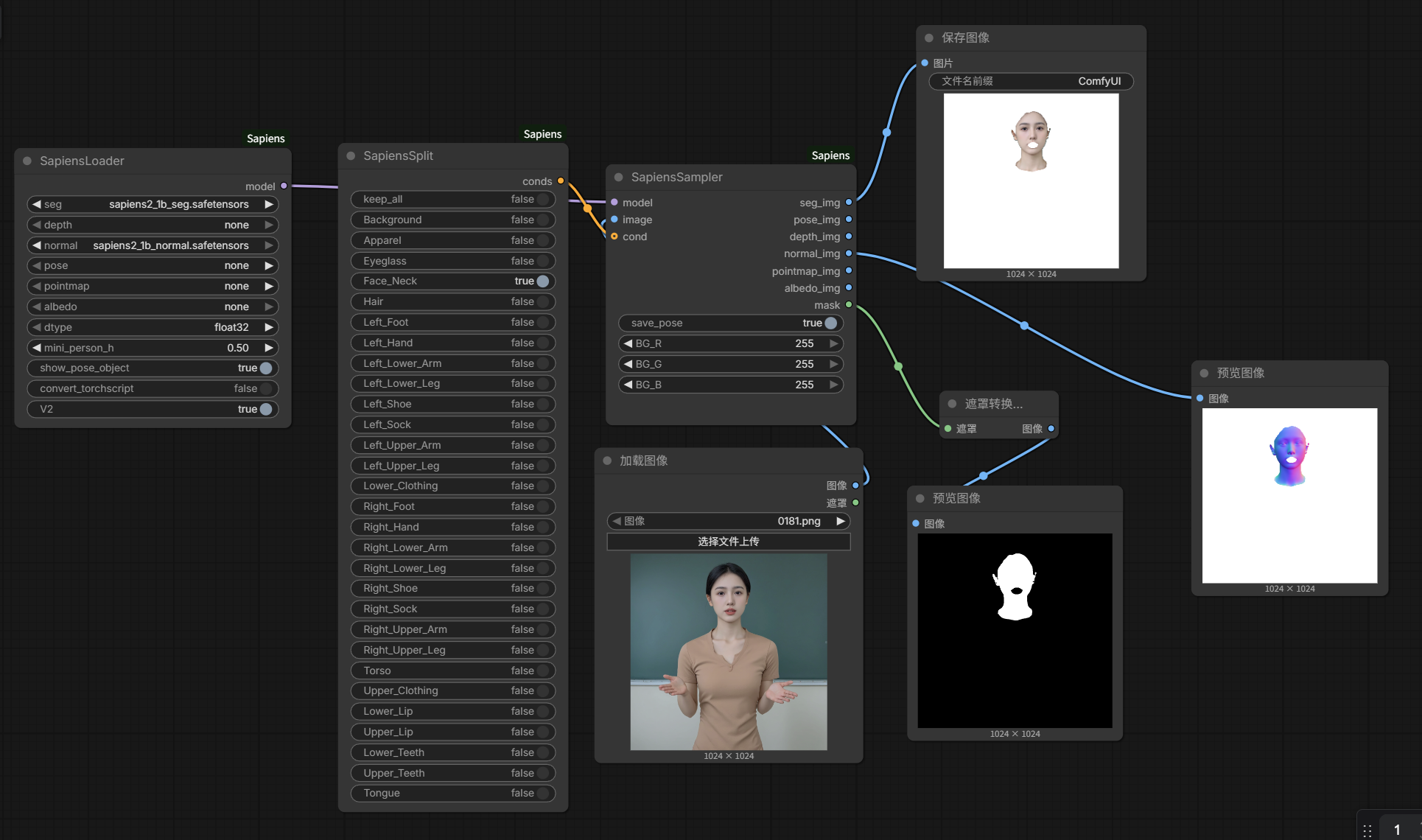Click the model output port on SapiensLoader
1422x840 pixels.
284,186
